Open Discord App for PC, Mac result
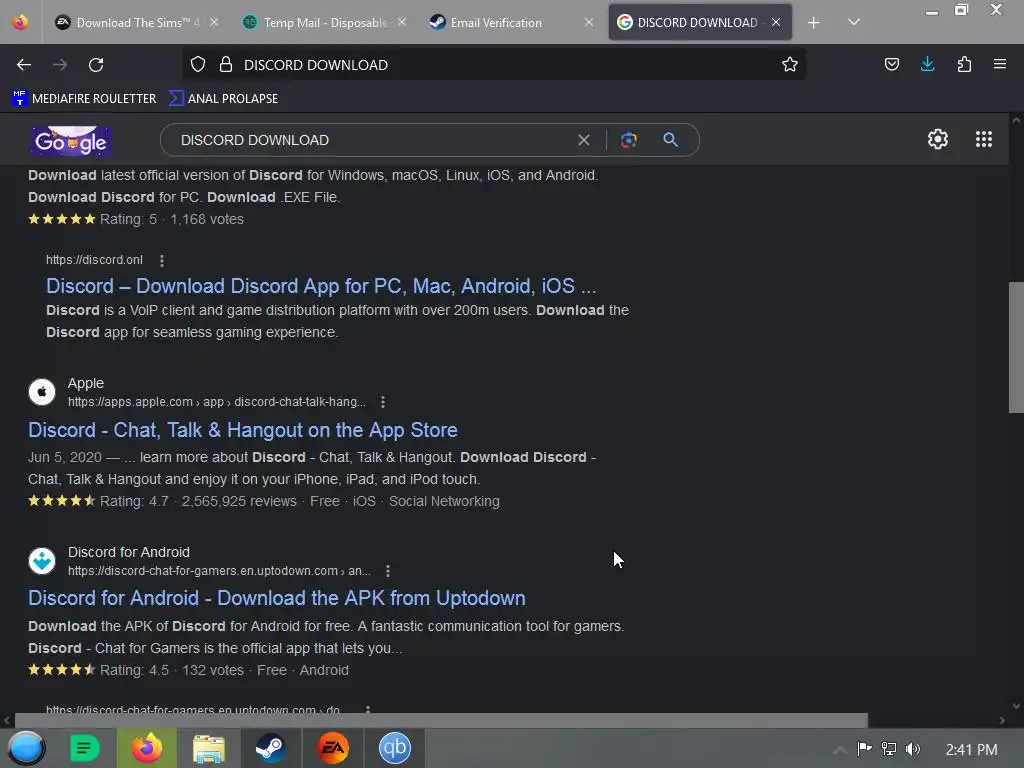1024x768 pixels. 321,286
